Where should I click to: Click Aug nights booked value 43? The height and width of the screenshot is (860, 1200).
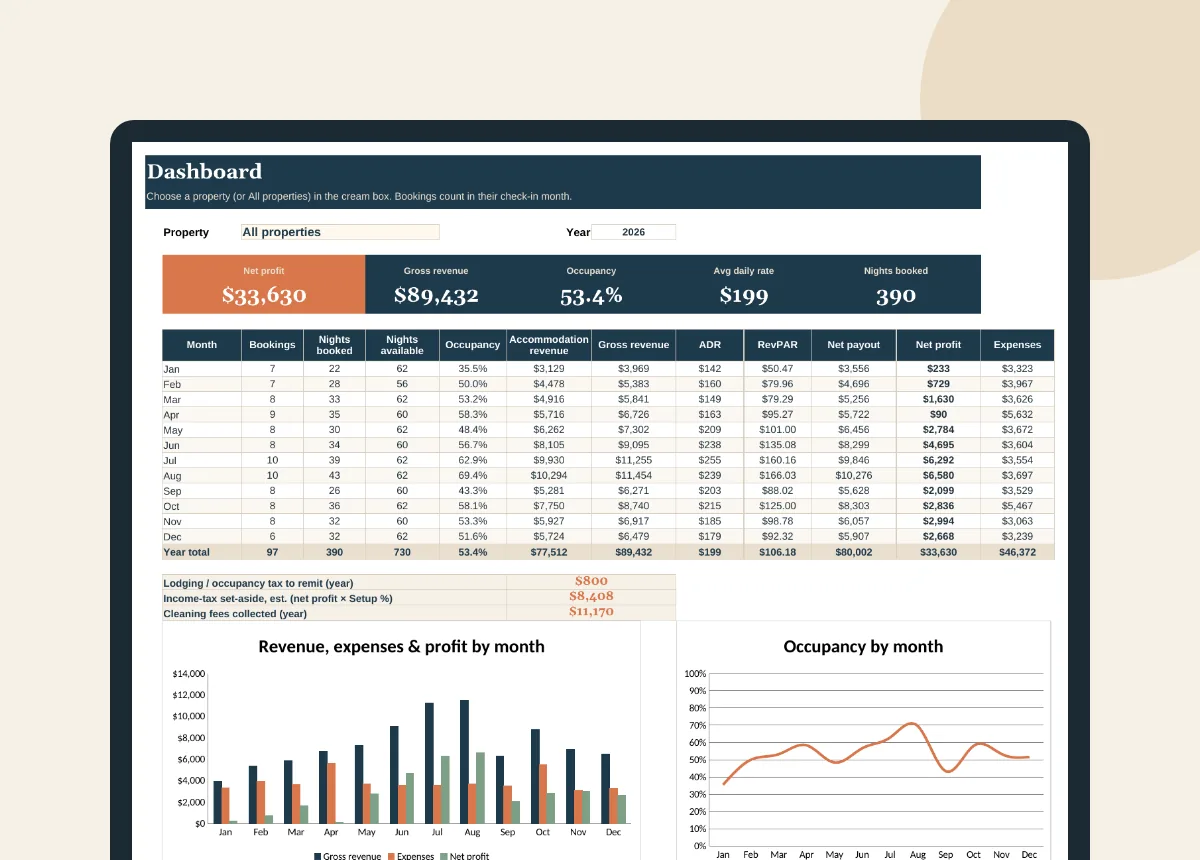[334, 476]
